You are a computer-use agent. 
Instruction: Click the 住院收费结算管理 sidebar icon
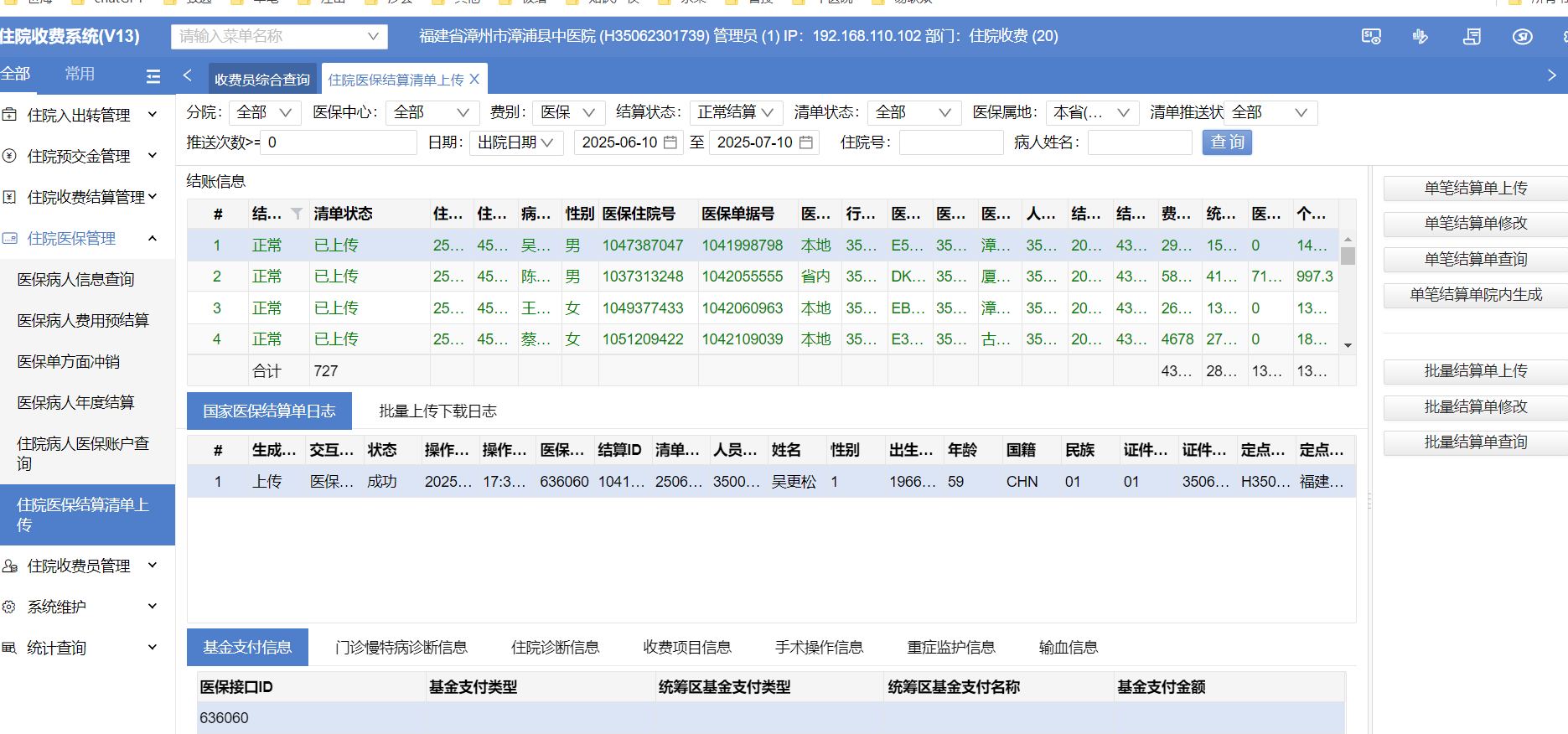[9, 197]
